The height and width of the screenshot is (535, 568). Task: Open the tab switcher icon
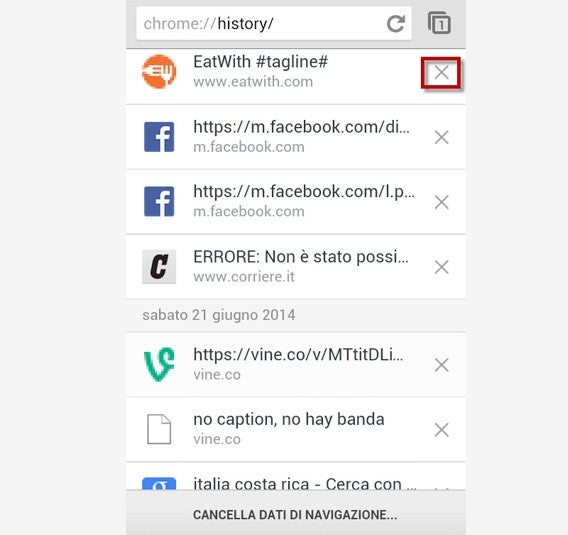click(439, 23)
